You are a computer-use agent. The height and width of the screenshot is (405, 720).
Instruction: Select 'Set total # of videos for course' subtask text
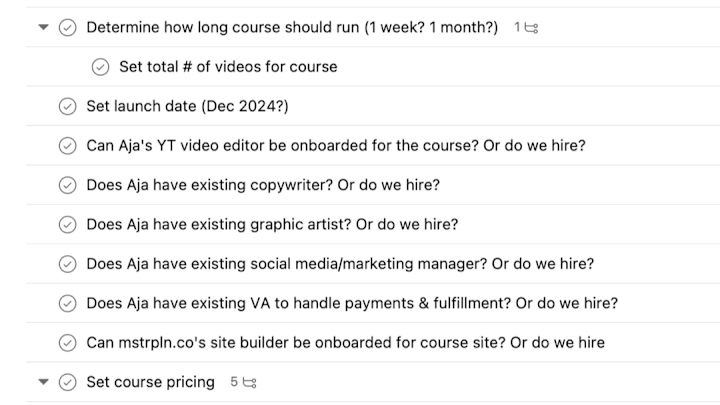228,67
